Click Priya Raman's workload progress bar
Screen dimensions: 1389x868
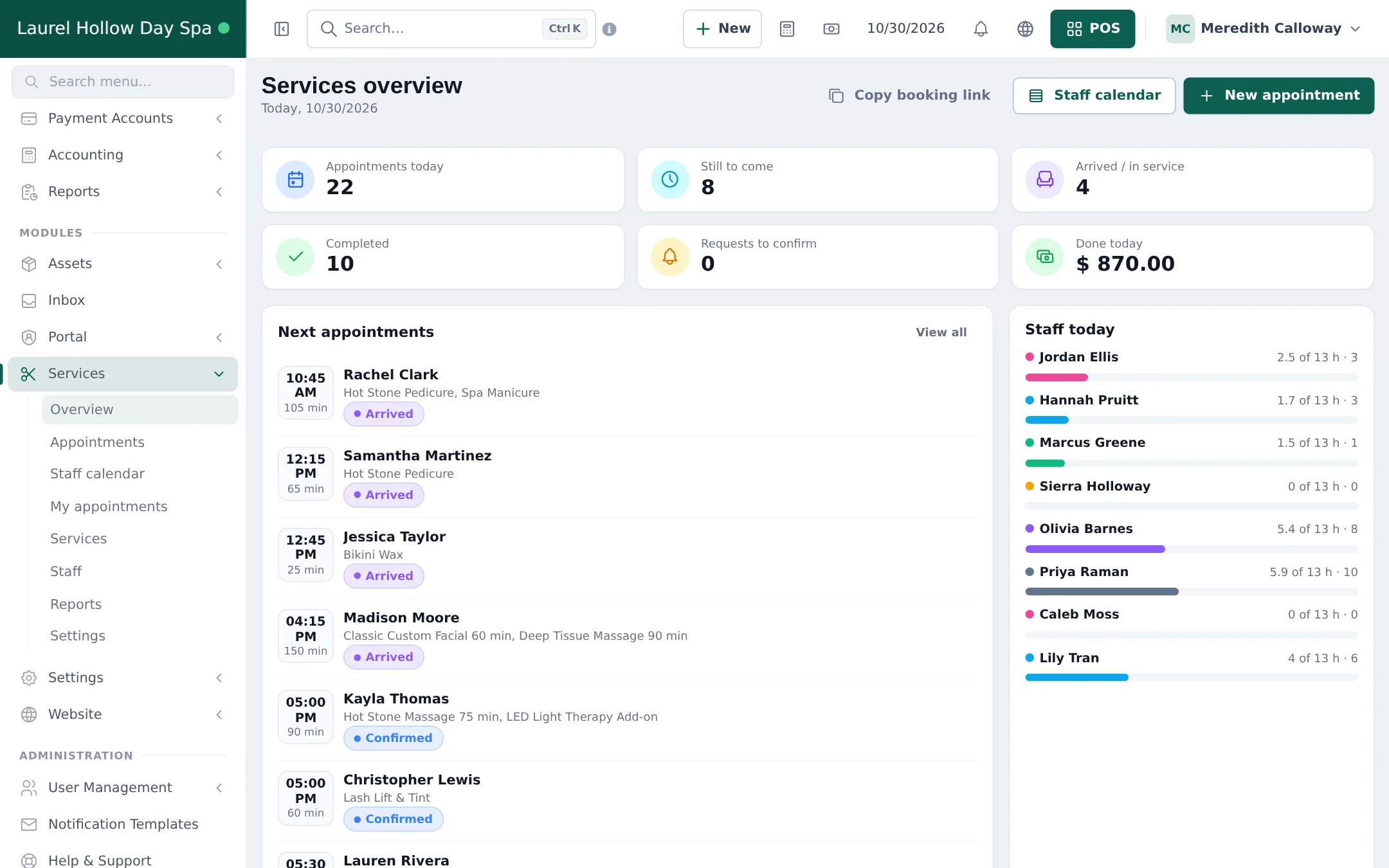1191,592
